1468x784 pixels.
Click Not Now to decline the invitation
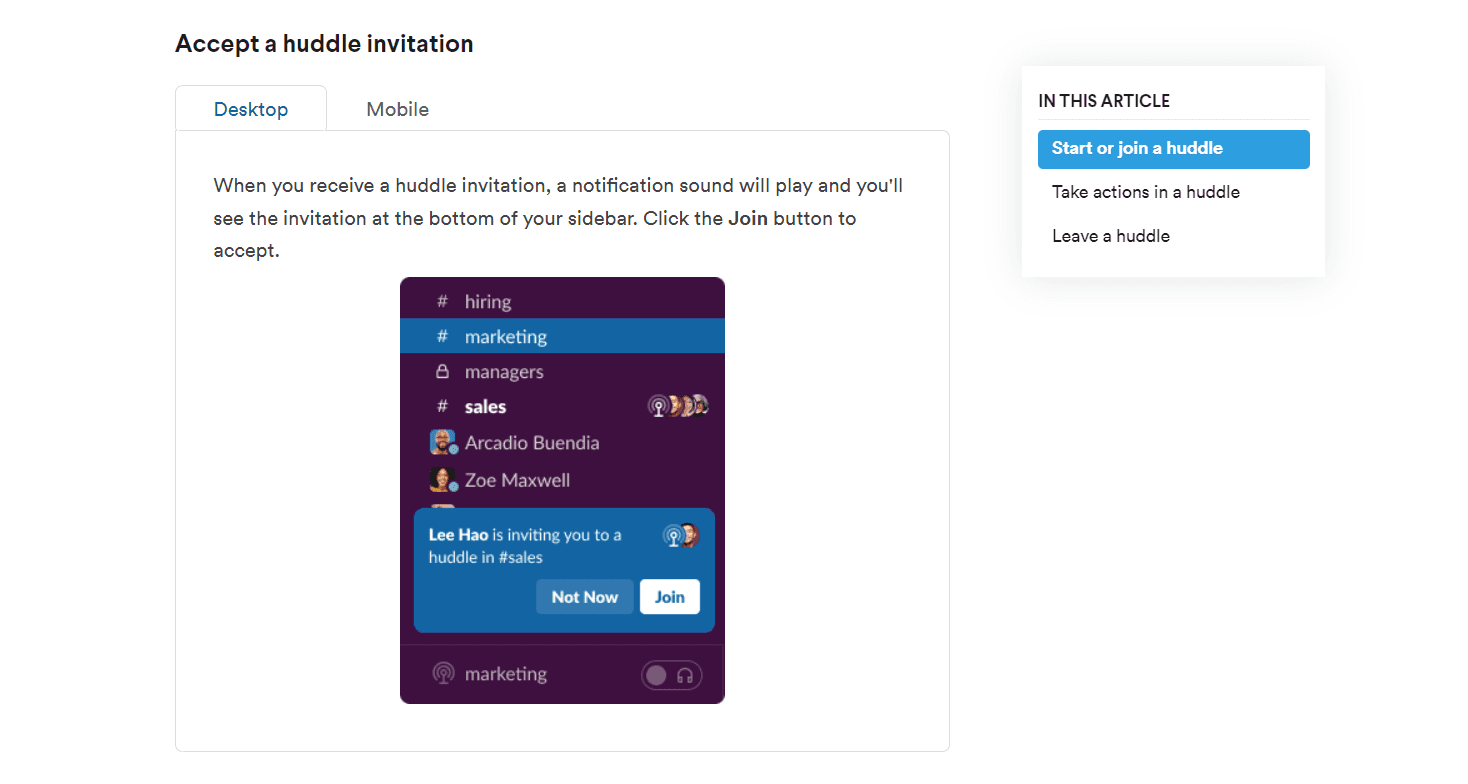584,596
